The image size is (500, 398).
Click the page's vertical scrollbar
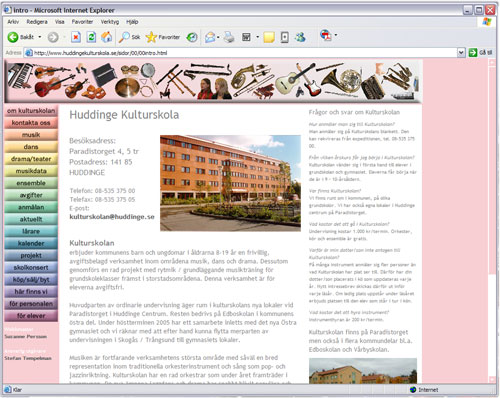pyautogui.click(x=492, y=167)
